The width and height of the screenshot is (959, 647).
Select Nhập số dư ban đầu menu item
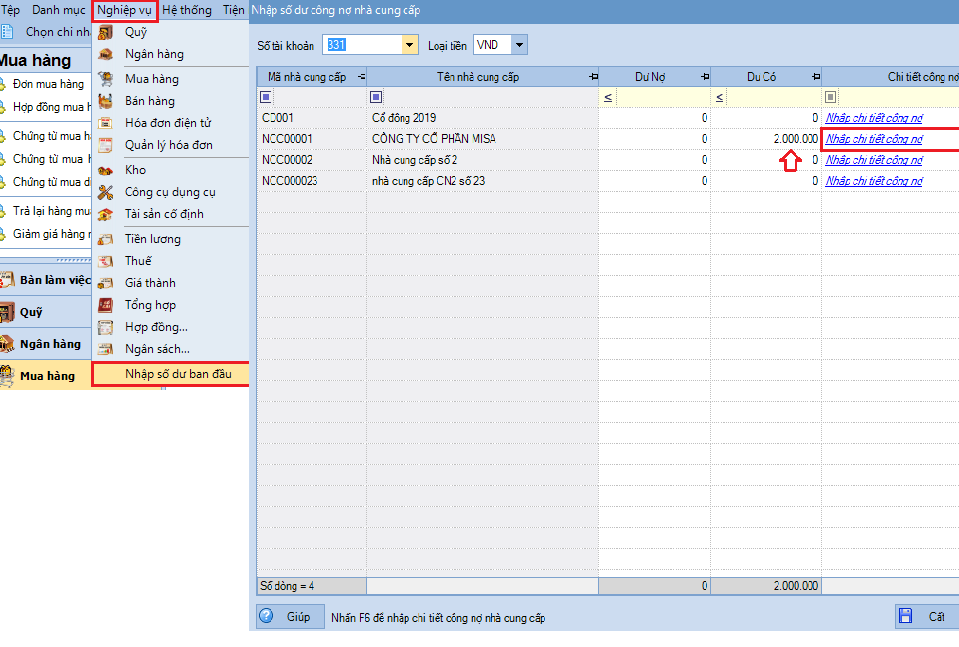178,374
